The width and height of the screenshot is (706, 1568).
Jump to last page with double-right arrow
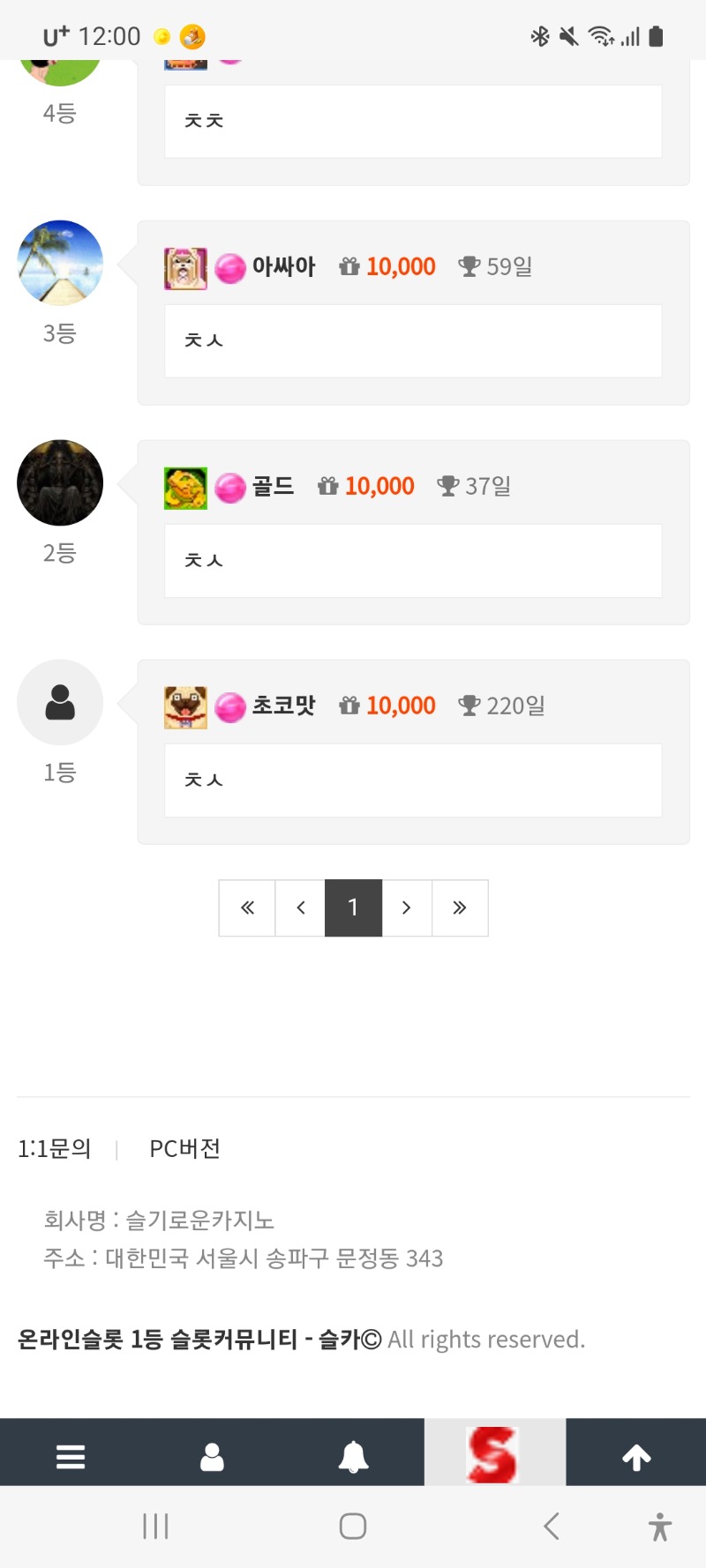click(x=460, y=907)
